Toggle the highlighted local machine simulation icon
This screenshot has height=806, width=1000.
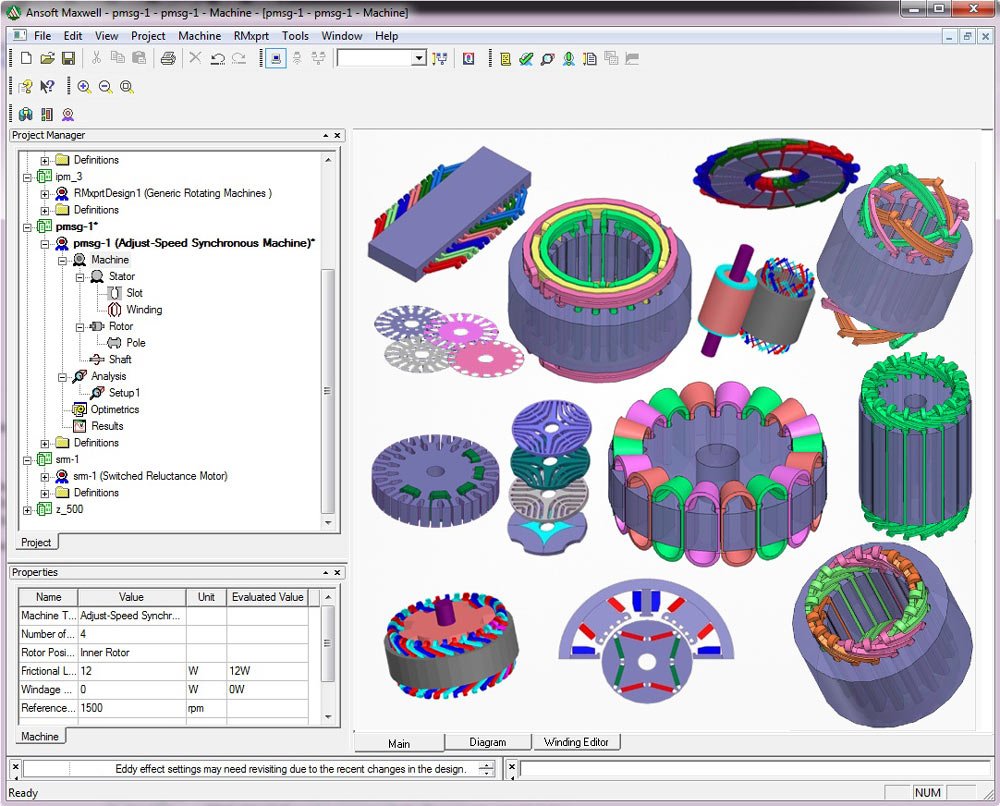click(x=276, y=59)
